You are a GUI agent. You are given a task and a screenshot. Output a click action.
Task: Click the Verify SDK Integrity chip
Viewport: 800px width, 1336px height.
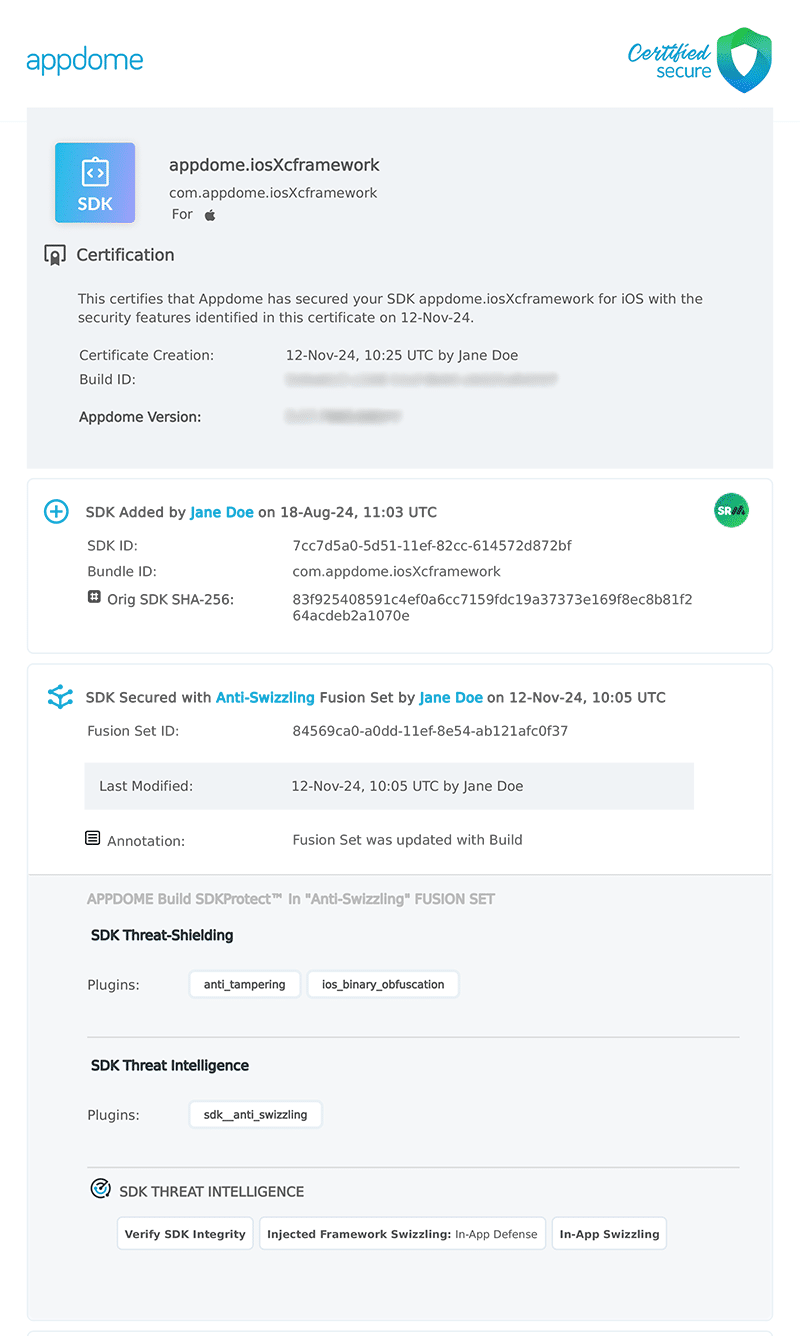pyautogui.click(x=185, y=1234)
